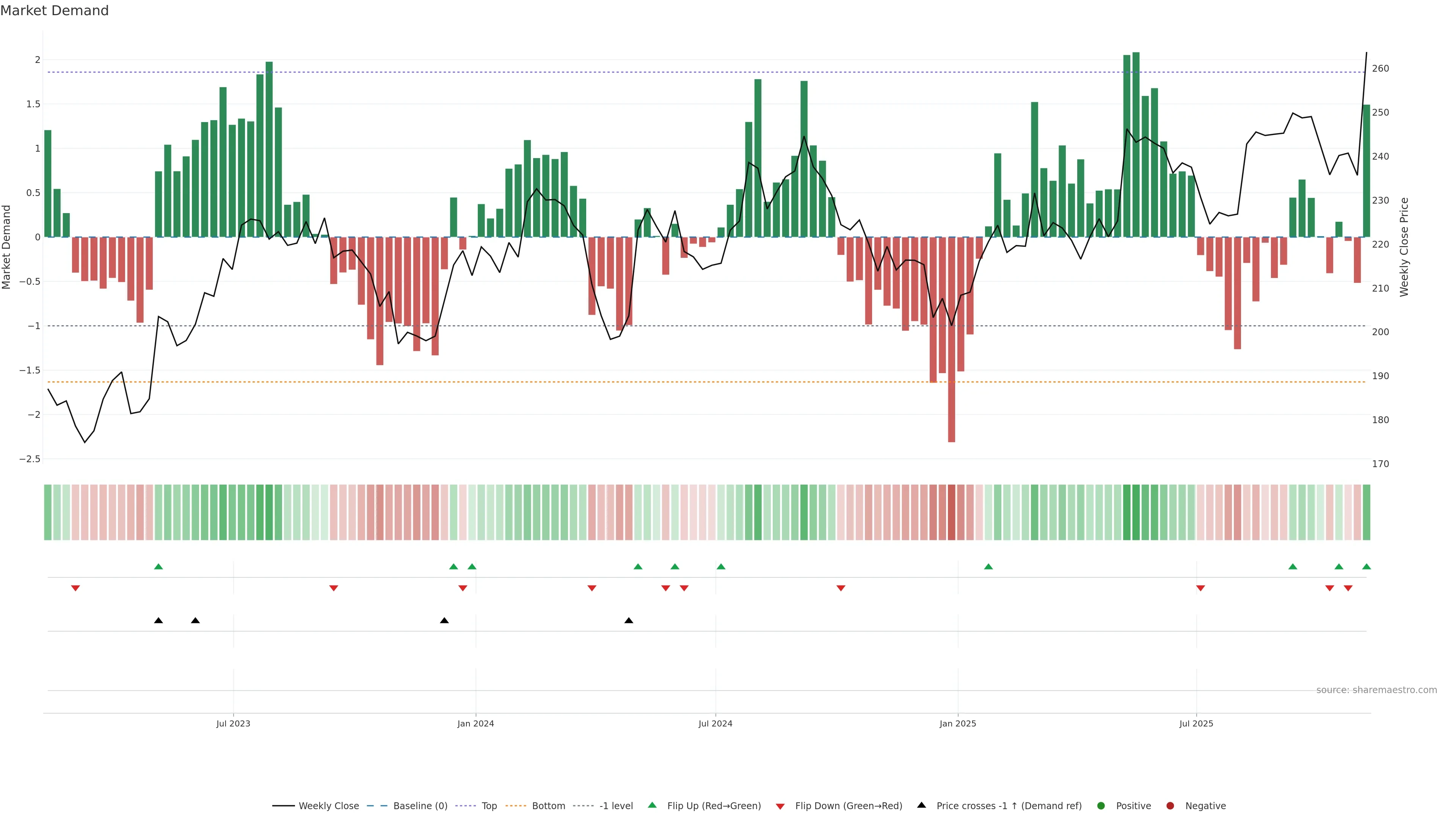1456x819 pixels.
Task: Click the black triangle Price crosses legend icon
Action: (921, 805)
